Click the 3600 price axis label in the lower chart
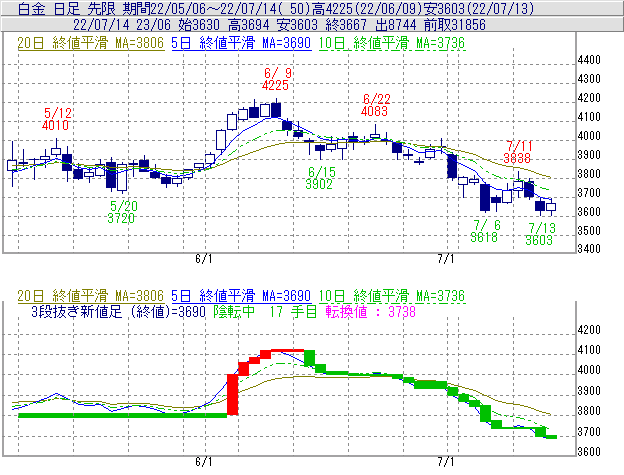Image resolution: width=624 pixels, height=475 pixels. coord(589,452)
